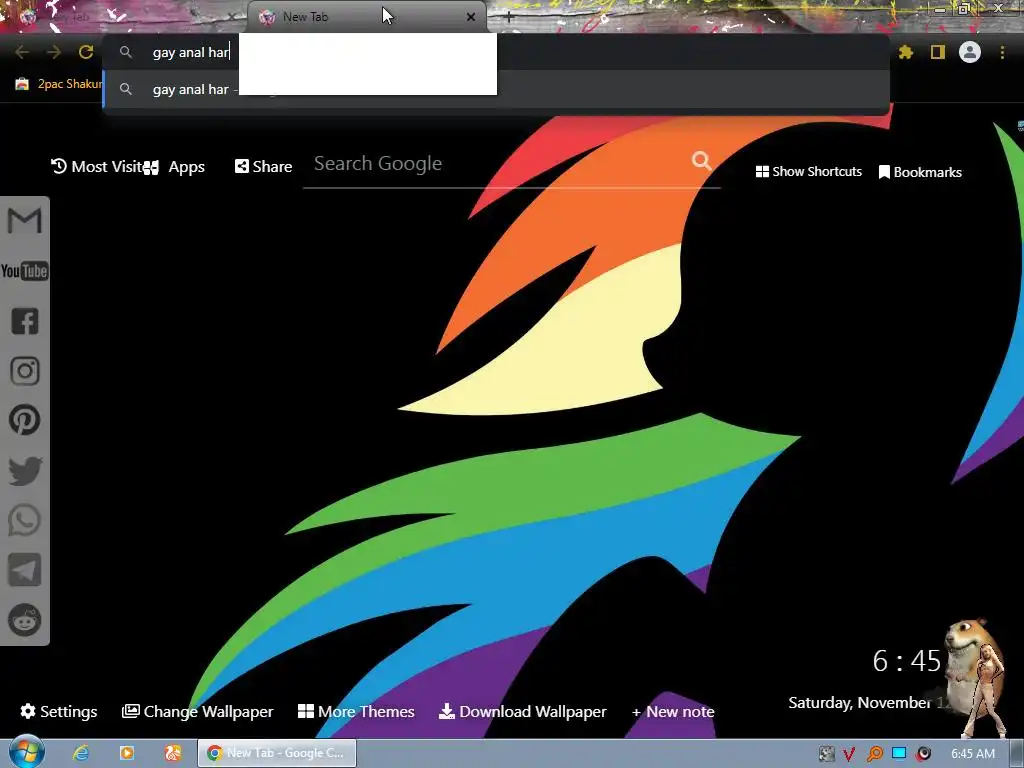Open Instagram sidebar shortcut
This screenshot has height=768, width=1024.
tap(25, 371)
